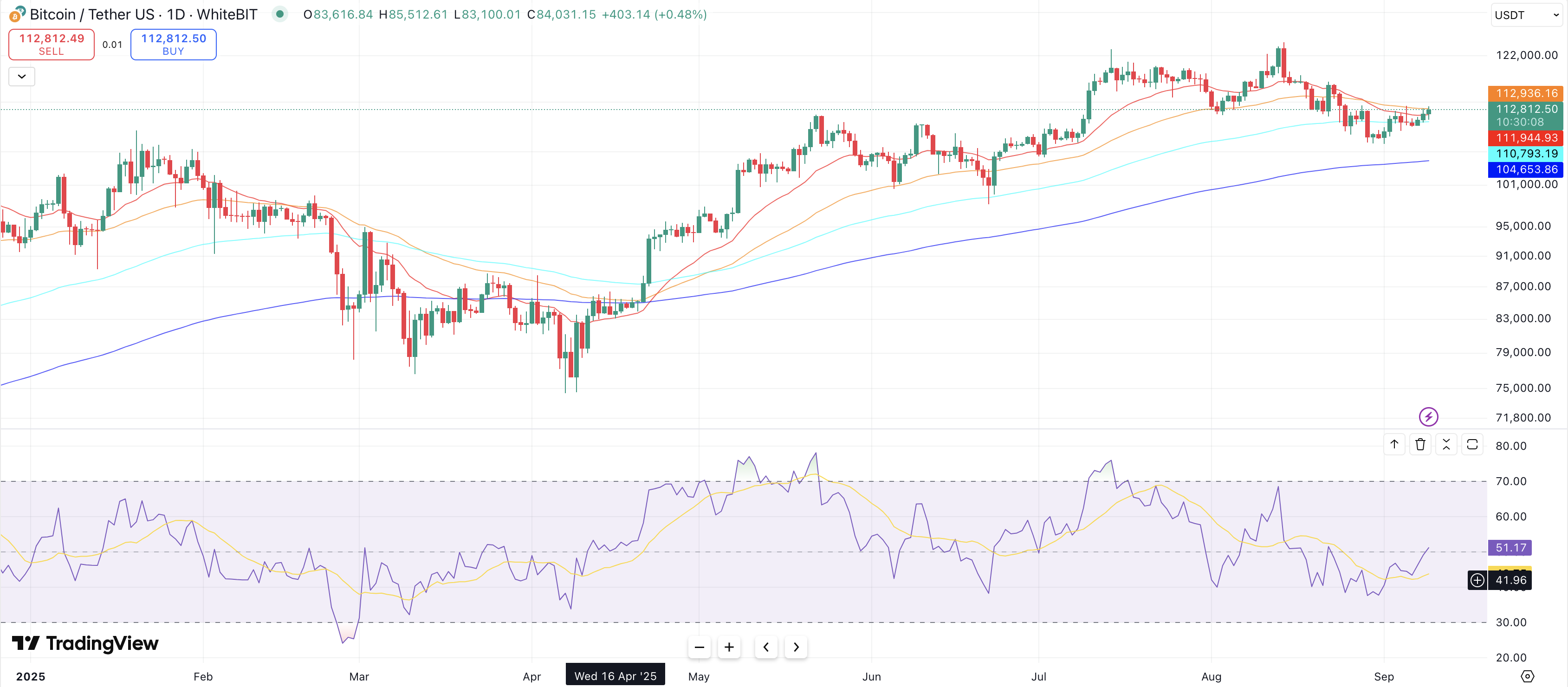
Task: Zoom in the chart with plus button
Action: pos(729,648)
